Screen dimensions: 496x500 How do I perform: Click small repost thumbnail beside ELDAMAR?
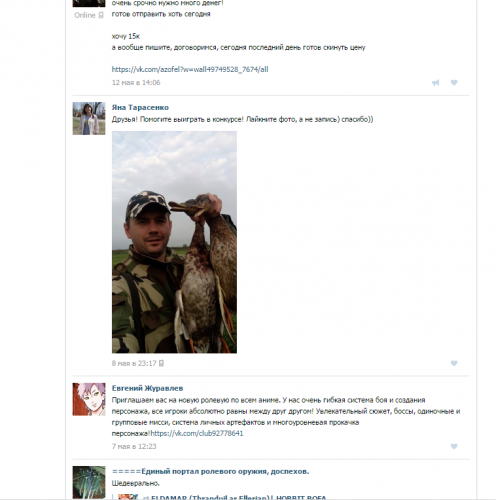(x=128, y=497)
